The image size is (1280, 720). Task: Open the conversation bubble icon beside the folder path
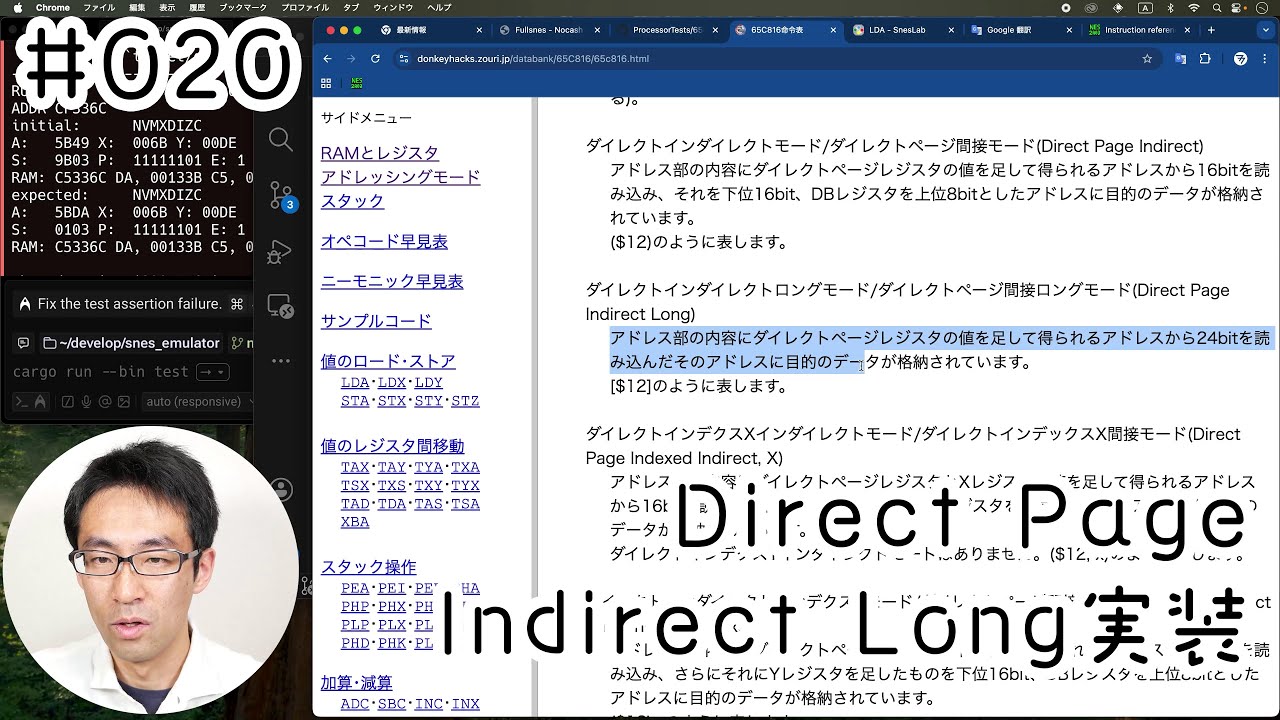point(24,343)
